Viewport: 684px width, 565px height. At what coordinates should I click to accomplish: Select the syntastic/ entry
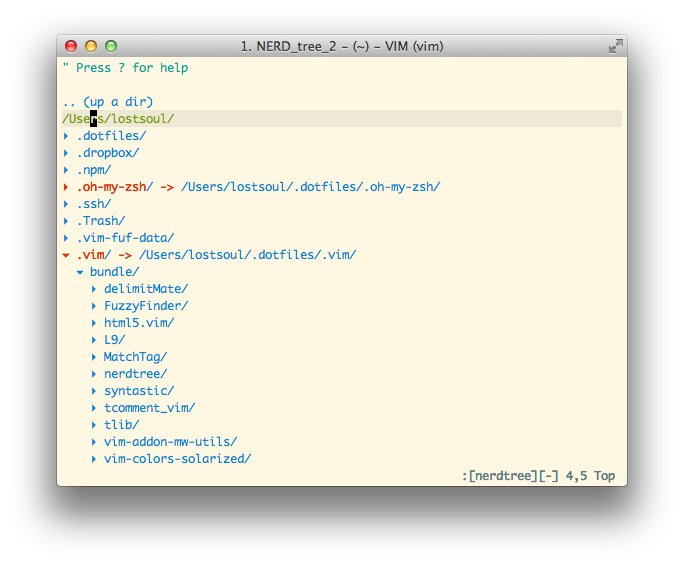[139, 391]
